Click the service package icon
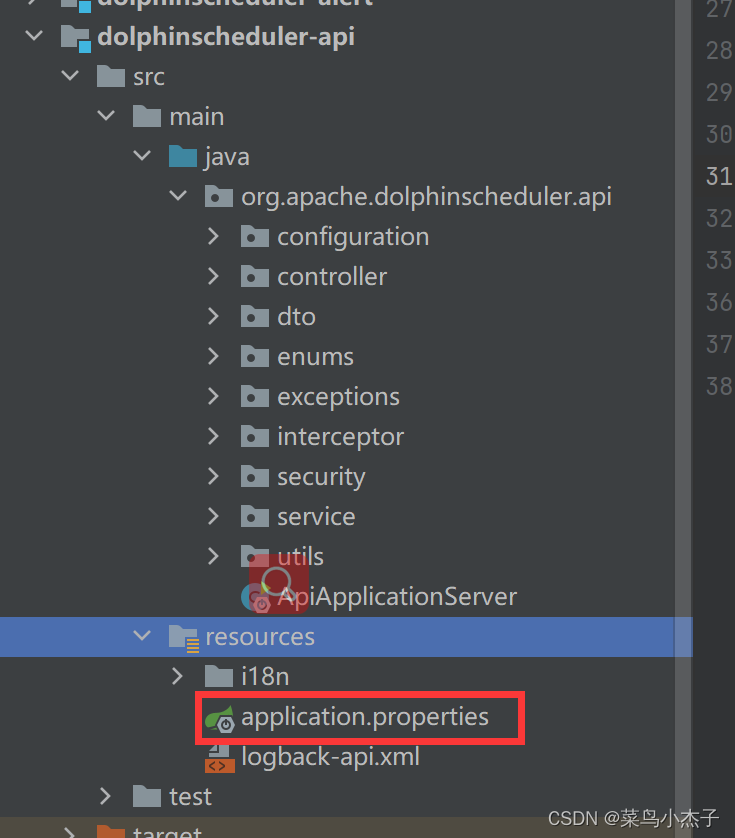Viewport: 735px width, 838px height. pyautogui.click(x=255, y=516)
